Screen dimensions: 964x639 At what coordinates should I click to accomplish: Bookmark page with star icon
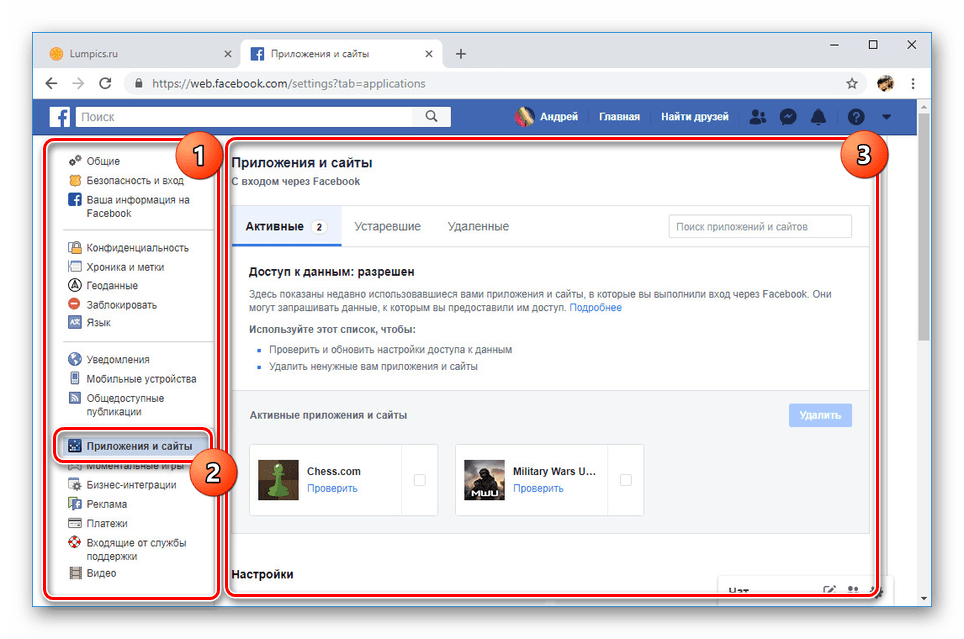click(x=852, y=84)
